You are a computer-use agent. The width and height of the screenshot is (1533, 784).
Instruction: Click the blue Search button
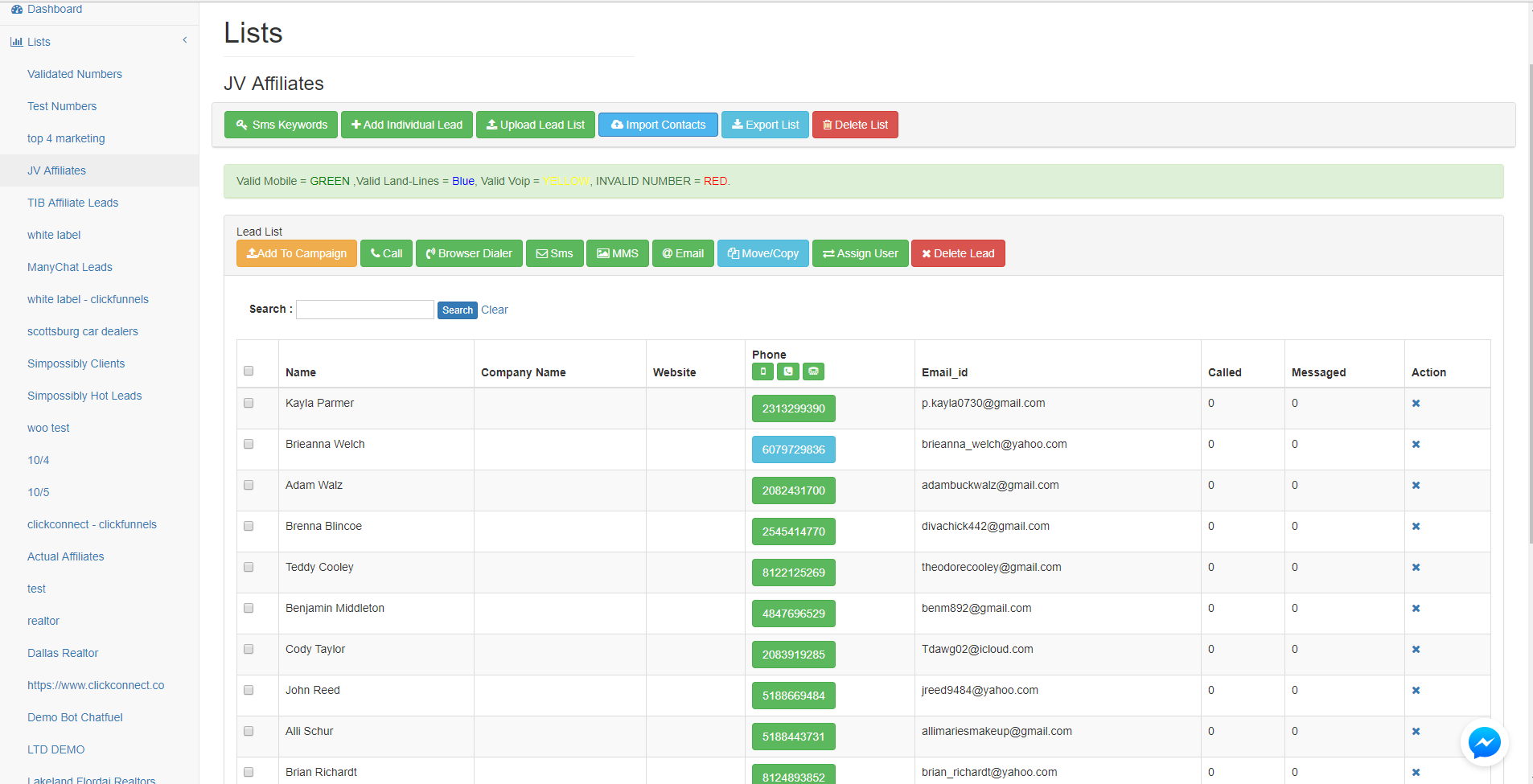pos(458,310)
